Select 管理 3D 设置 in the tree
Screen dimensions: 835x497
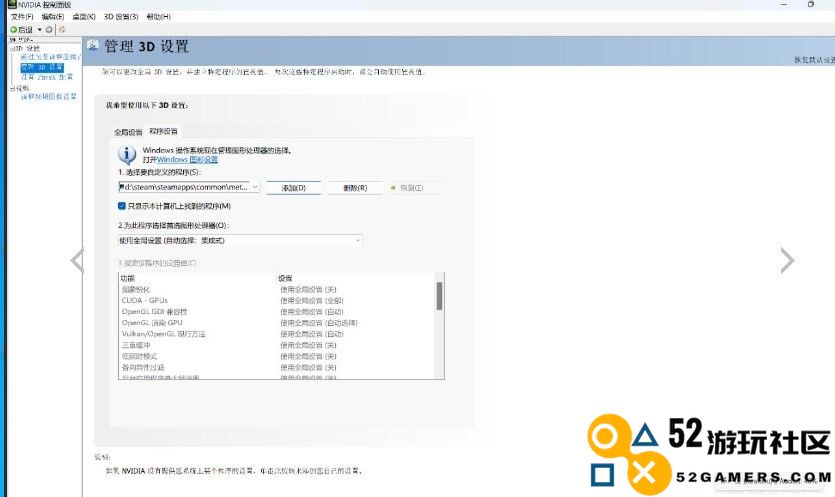click(x=42, y=67)
